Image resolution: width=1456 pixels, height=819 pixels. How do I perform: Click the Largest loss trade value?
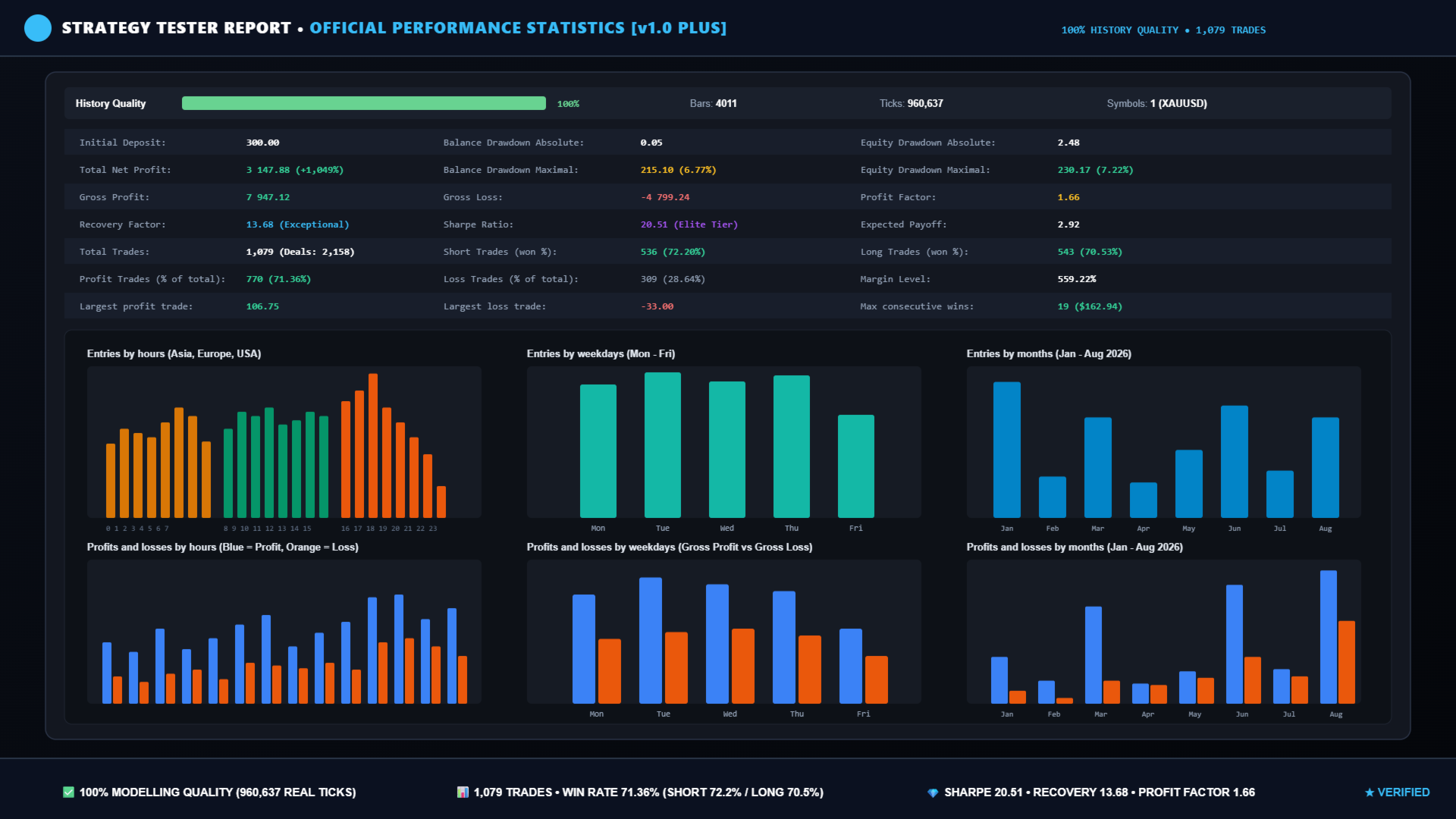(x=657, y=306)
